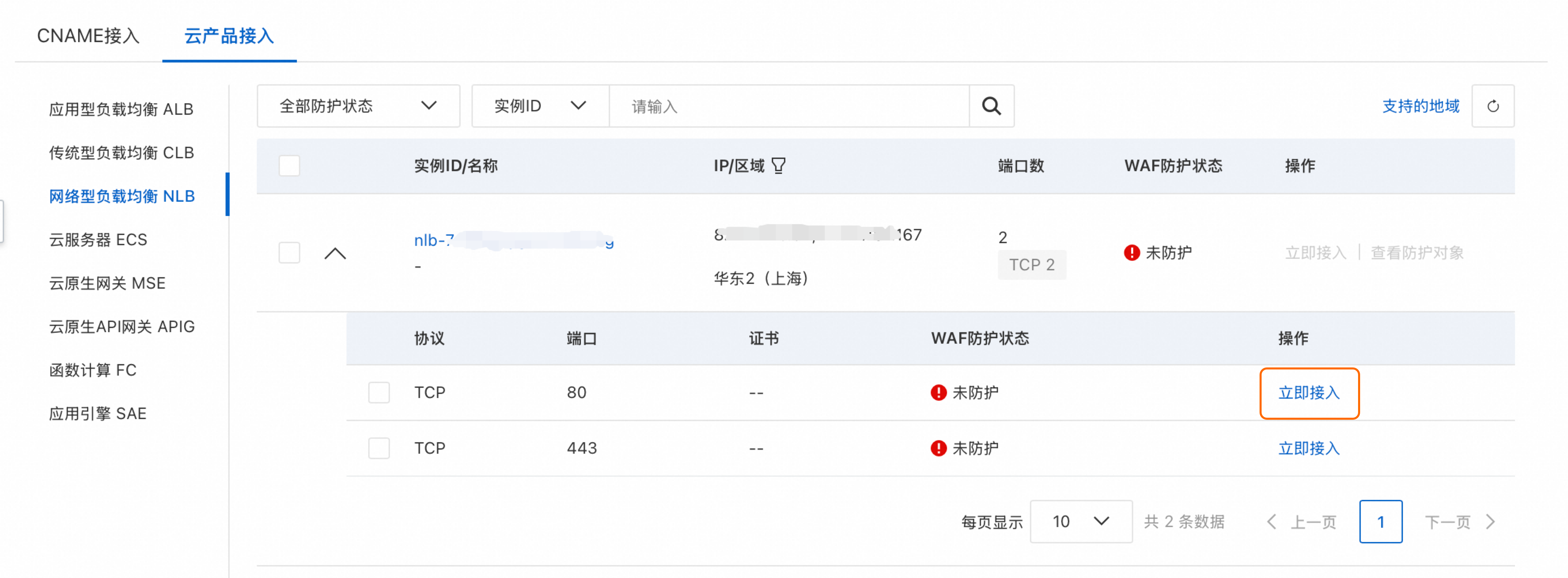Screen dimensions: 1568x578
Task: Click the search magnifier icon
Action: [991, 106]
